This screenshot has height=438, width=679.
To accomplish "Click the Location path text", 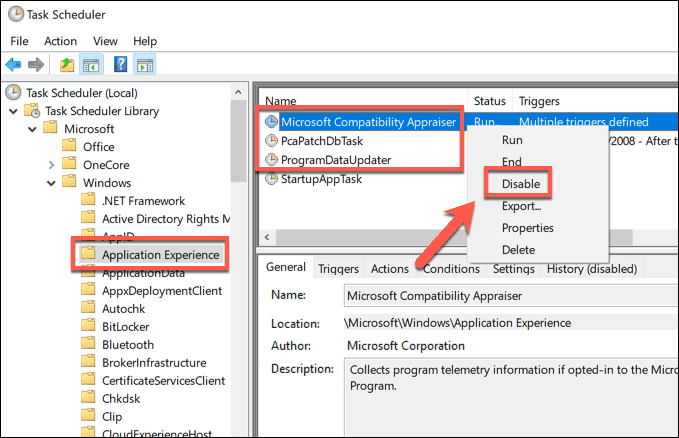I will pyautogui.click(x=457, y=323).
